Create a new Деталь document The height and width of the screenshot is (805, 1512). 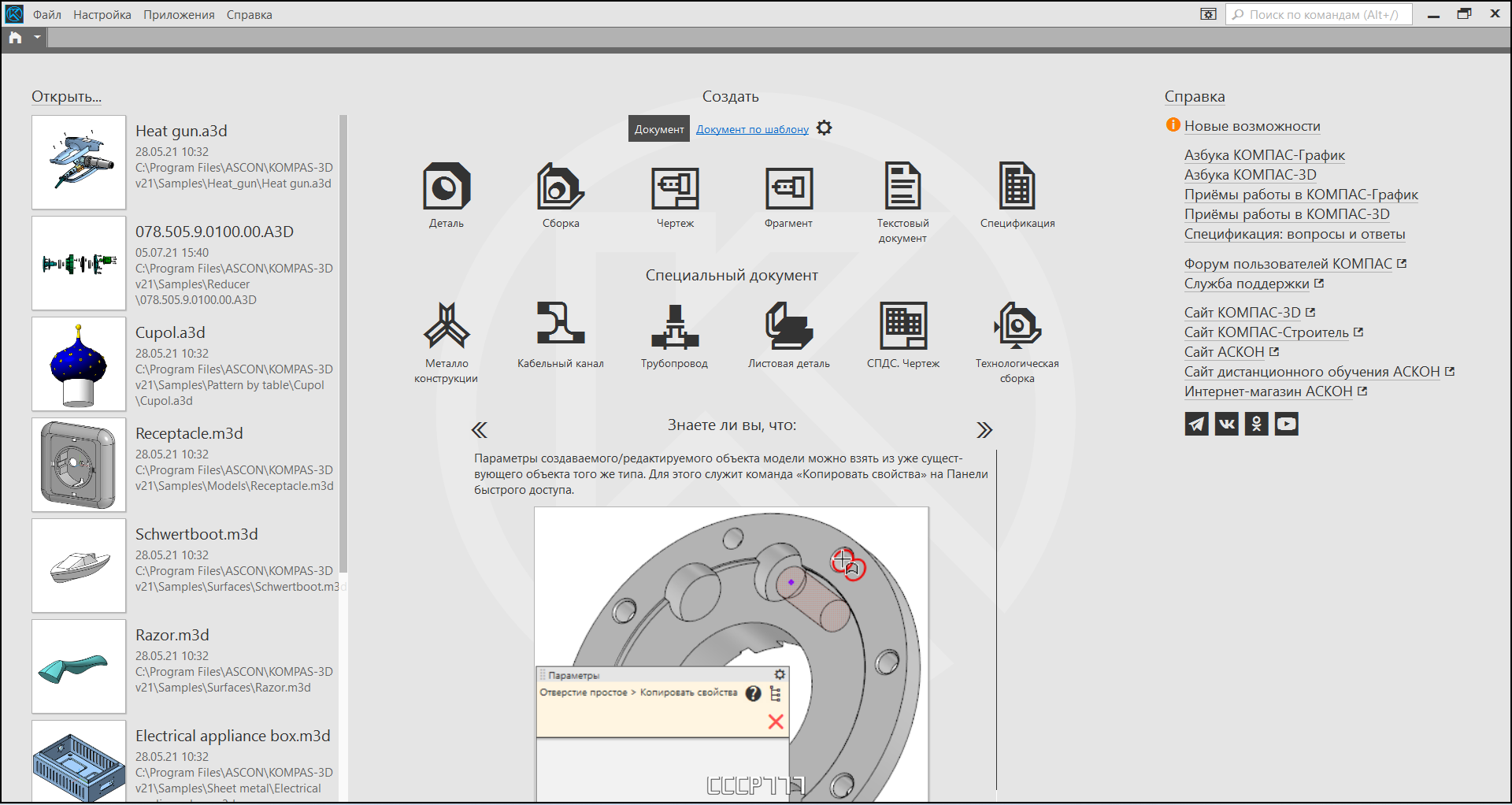click(x=447, y=187)
